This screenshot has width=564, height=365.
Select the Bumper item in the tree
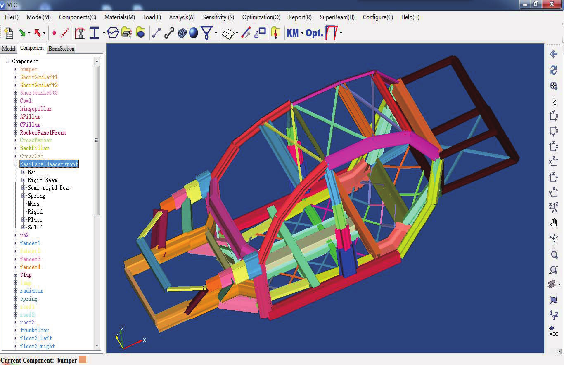pyautogui.click(x=29, y=69)
